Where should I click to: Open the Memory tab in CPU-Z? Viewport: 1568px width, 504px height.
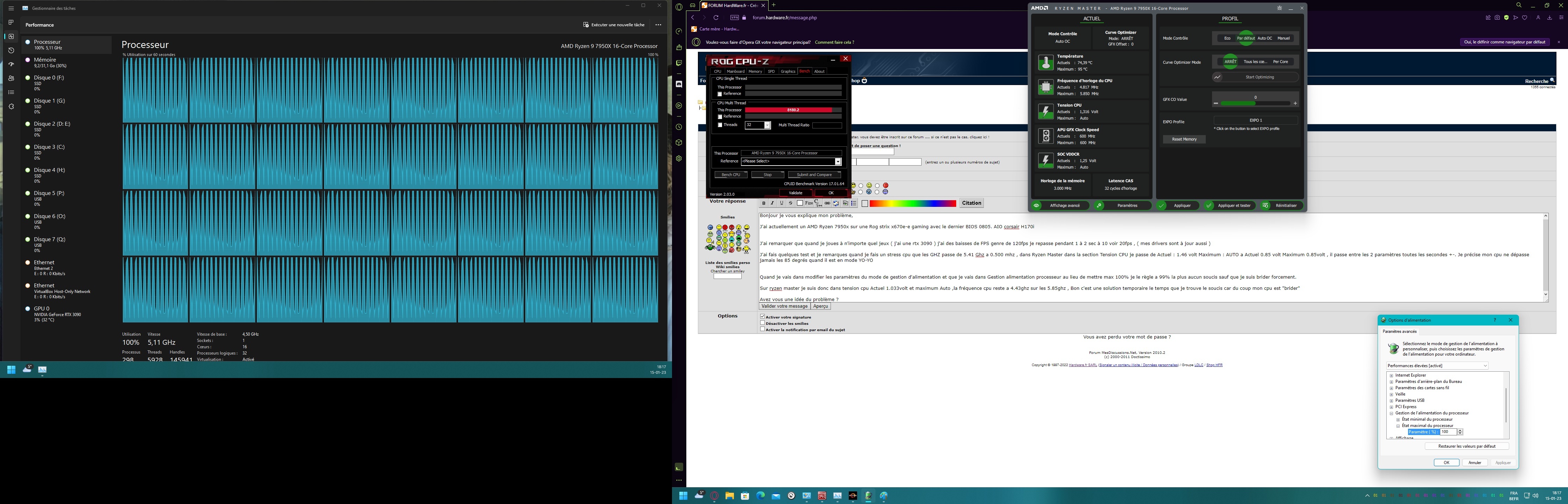pos(755,71)
